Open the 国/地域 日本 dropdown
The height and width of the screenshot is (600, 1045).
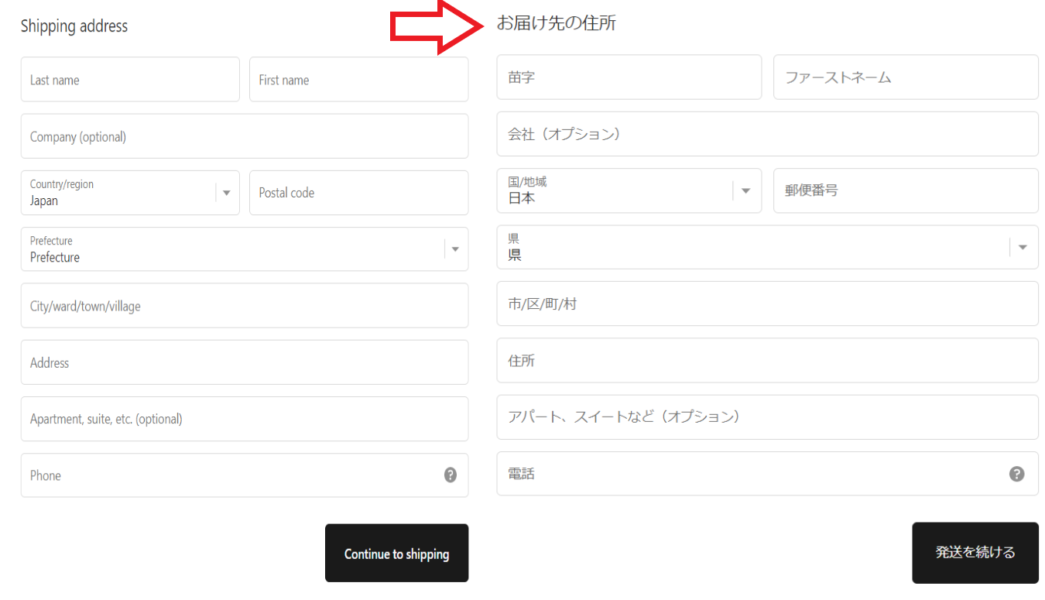coord(628,190)
